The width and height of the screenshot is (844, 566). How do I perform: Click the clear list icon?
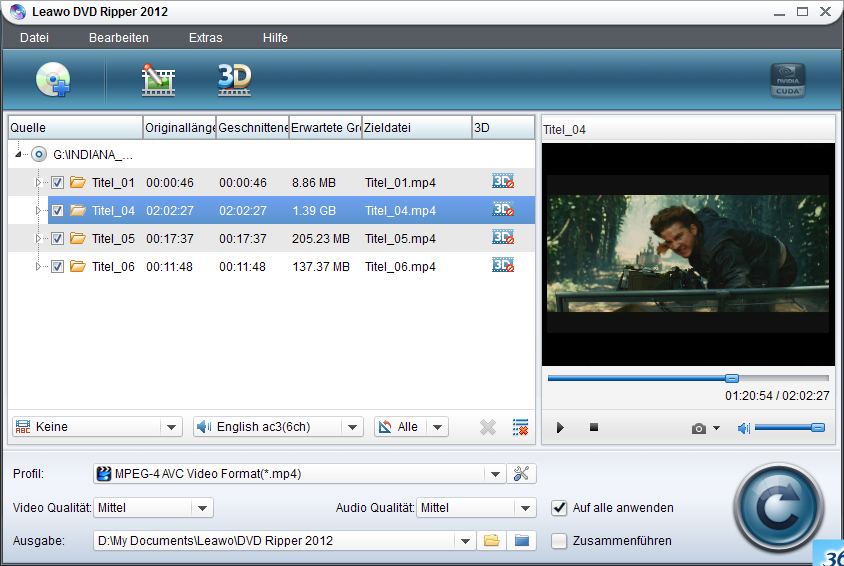click(520, 427)
